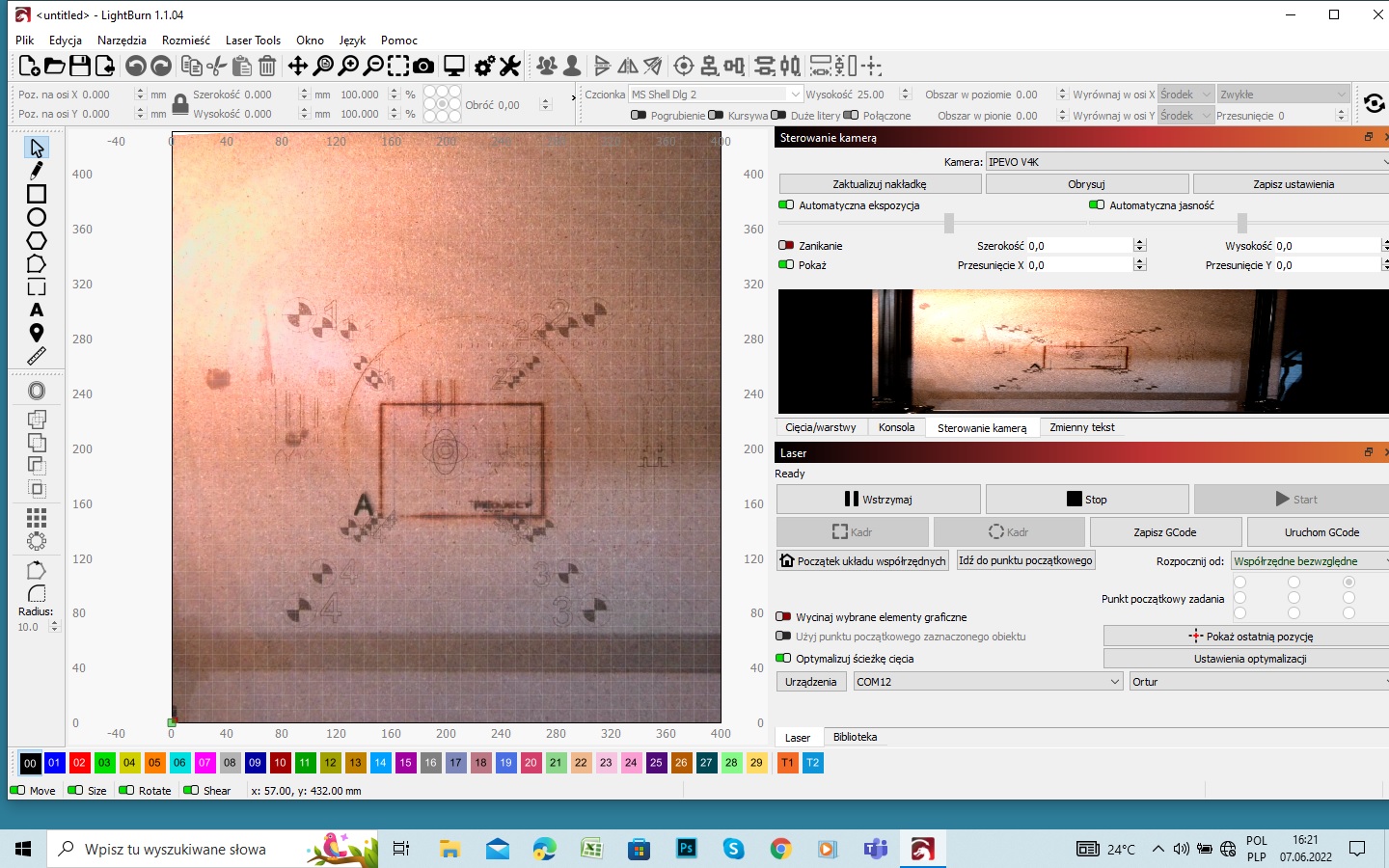The width and height of the screenshot is (1389, 868).
Task: Enable the Zanikanie toggle
Action: click(x=786, y=246)
